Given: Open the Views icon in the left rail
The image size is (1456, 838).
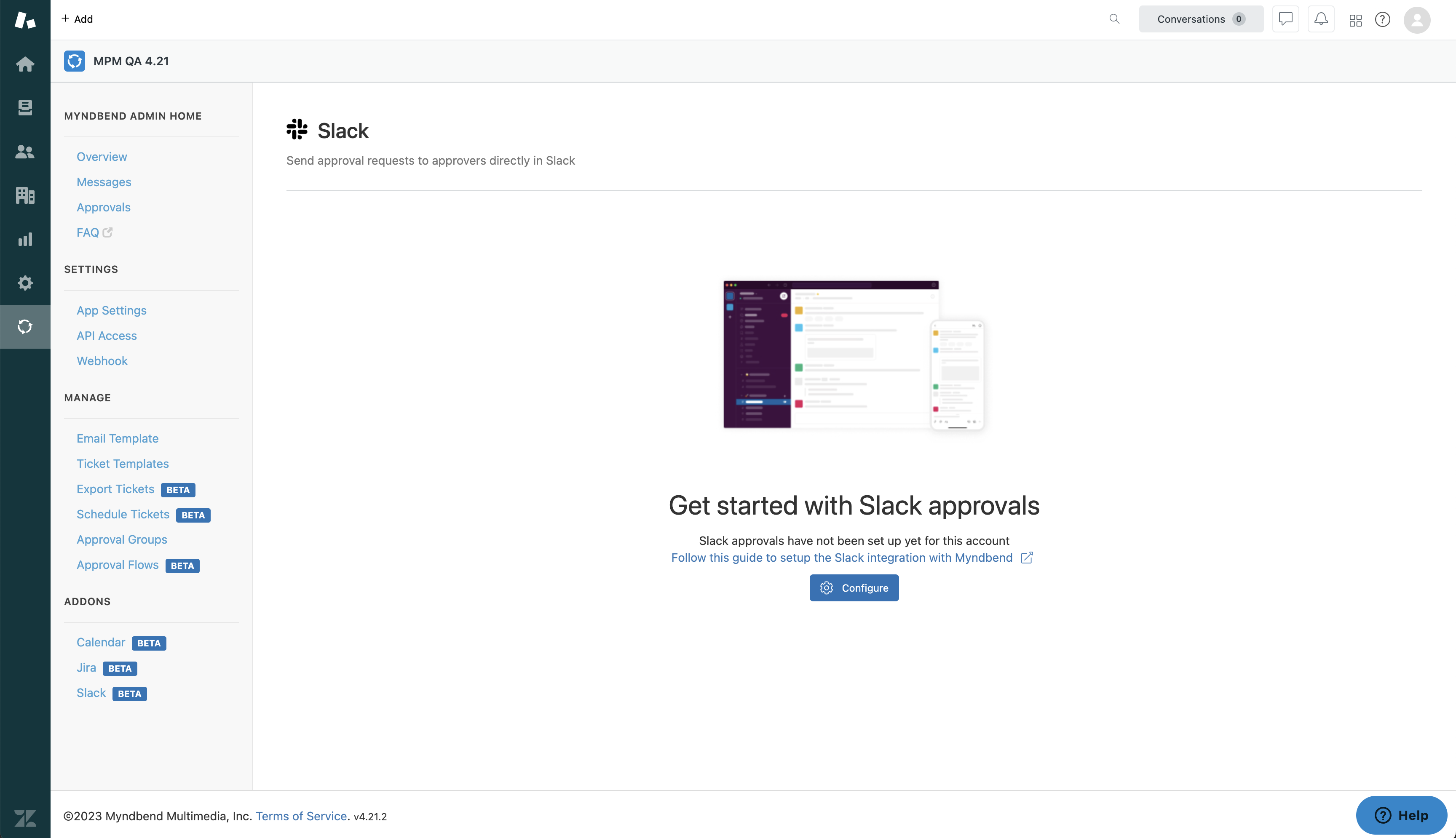Looking at the screenshot, I should (x=25, y=108).
